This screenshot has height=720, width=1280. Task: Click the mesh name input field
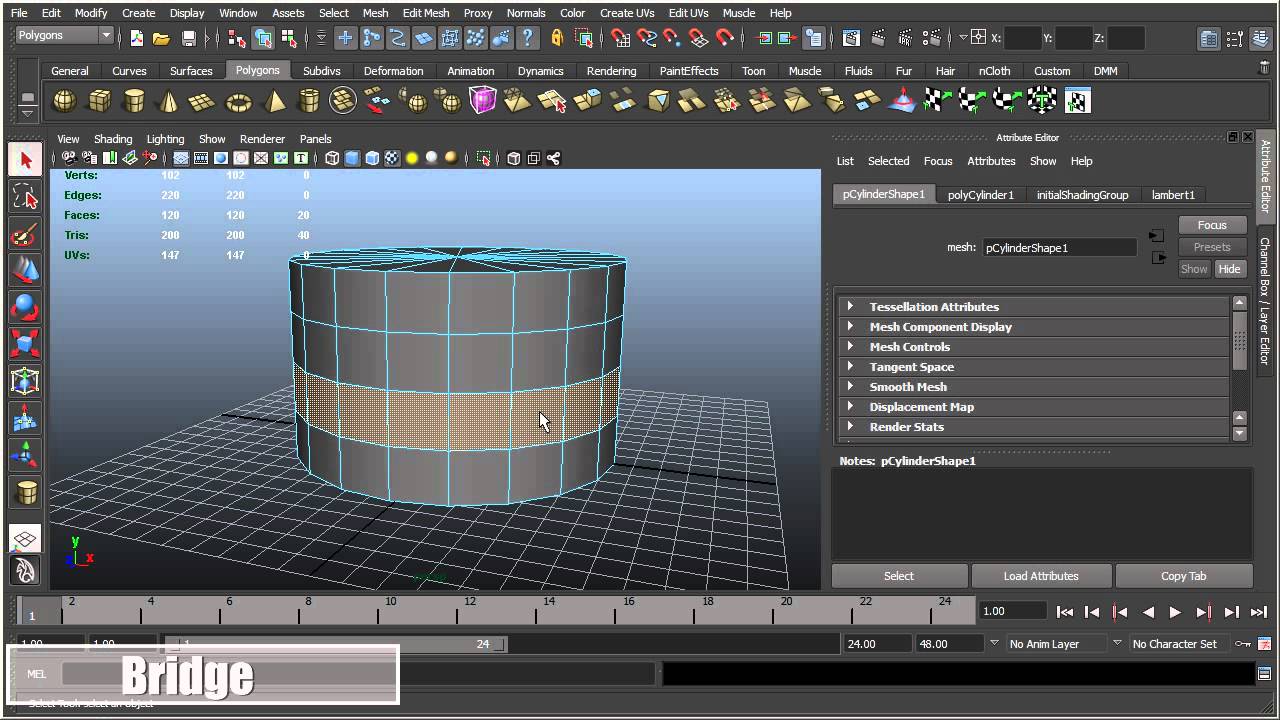pos(1059,248)
